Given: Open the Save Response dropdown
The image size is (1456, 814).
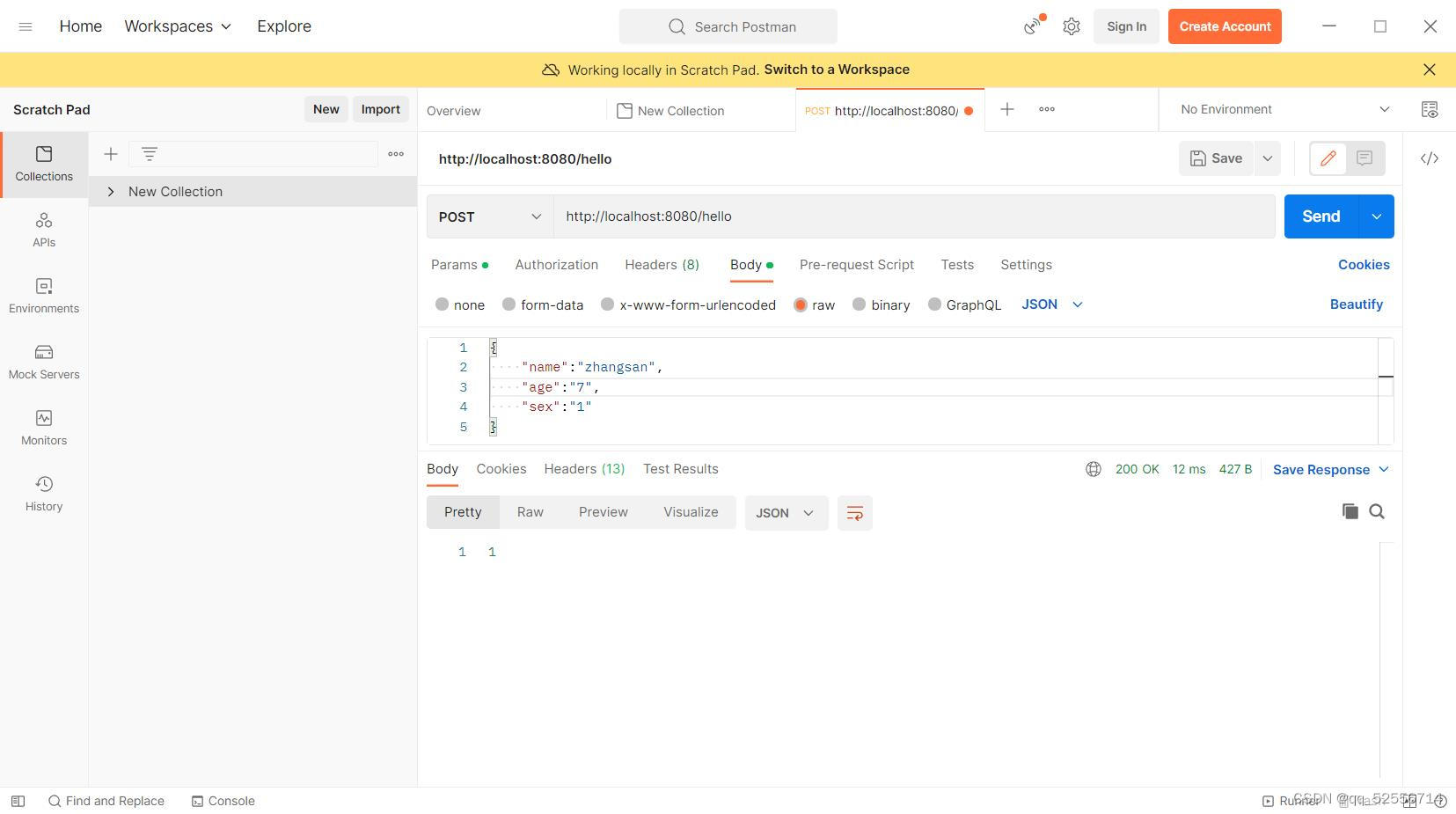Looking at the screenshot, I should (1331, 469).
